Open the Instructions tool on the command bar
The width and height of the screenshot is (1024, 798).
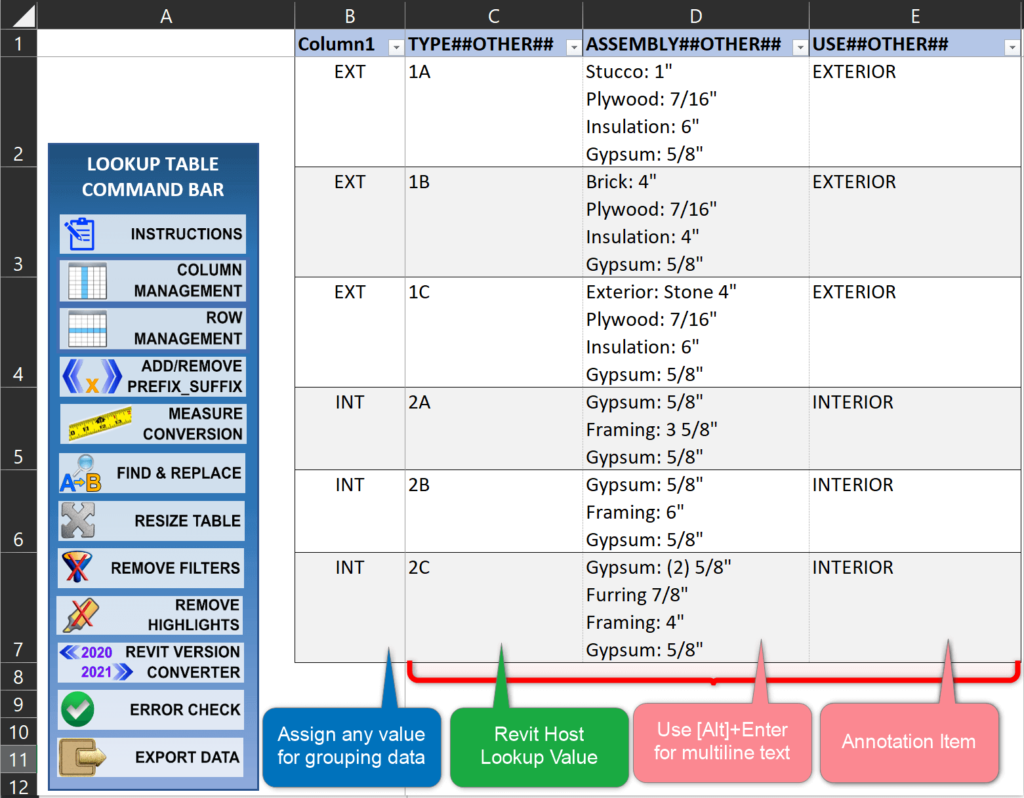[x=152, y=234]
